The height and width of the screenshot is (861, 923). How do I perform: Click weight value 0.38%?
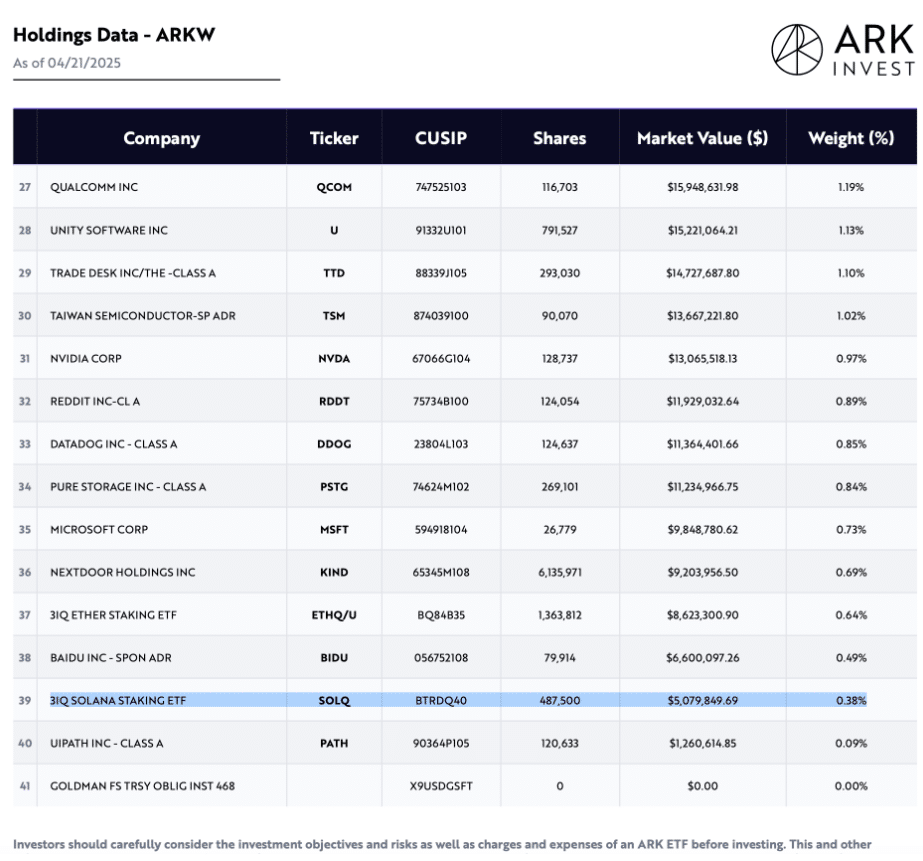point(851,700)
